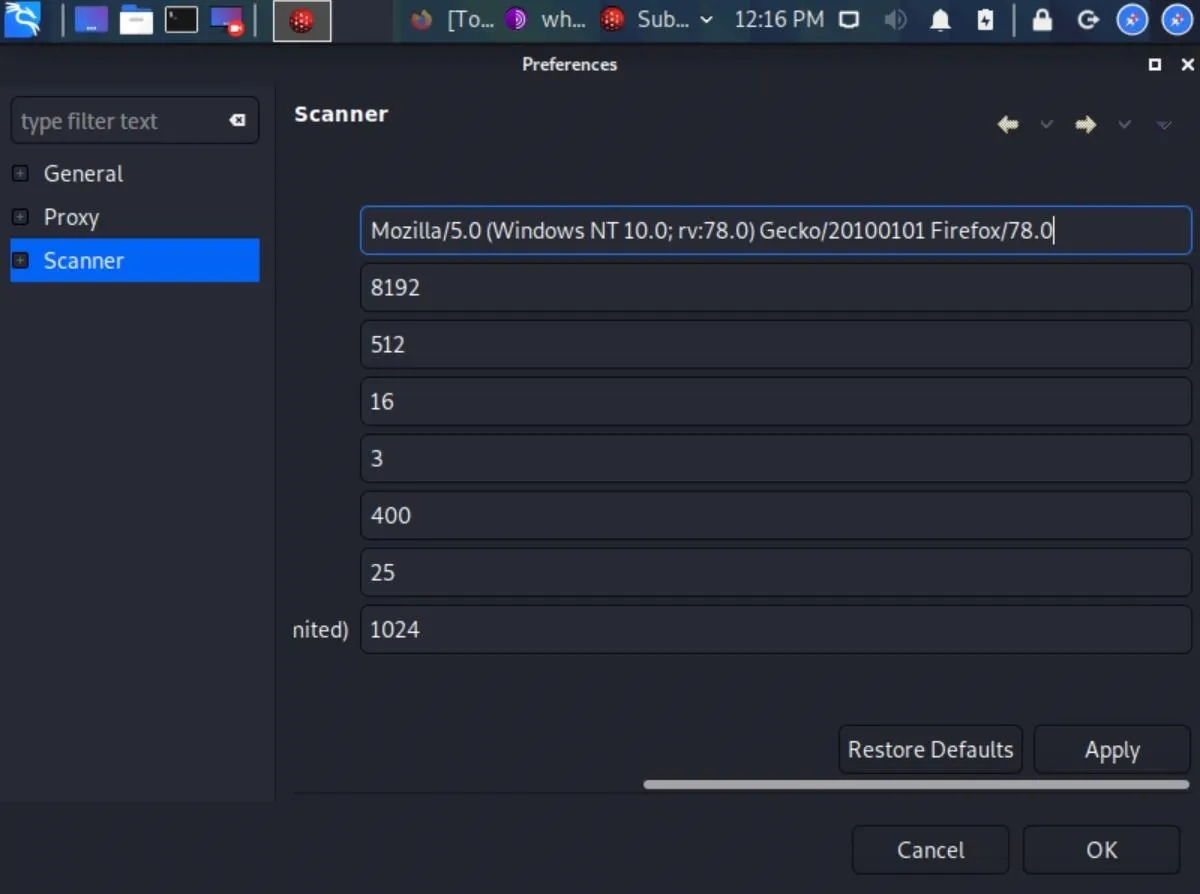Expand the General tree node
1200x894 pixels.
[x=20, y=174]
